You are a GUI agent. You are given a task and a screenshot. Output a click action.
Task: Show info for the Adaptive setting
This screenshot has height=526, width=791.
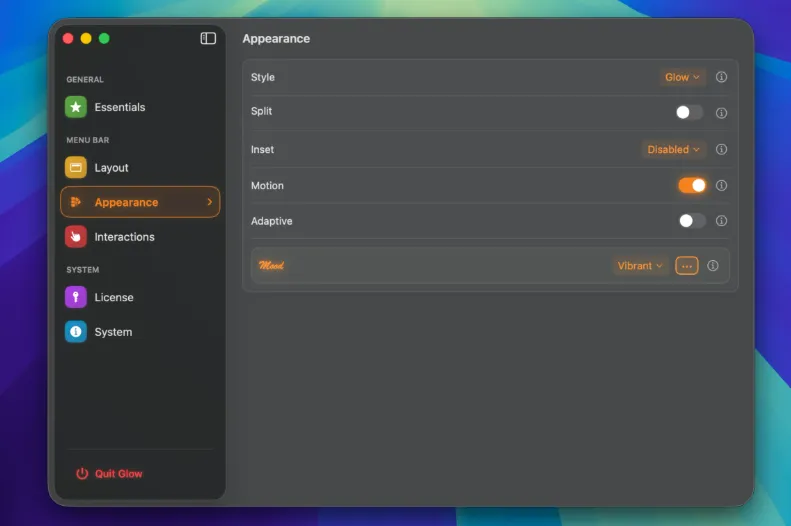721,221
